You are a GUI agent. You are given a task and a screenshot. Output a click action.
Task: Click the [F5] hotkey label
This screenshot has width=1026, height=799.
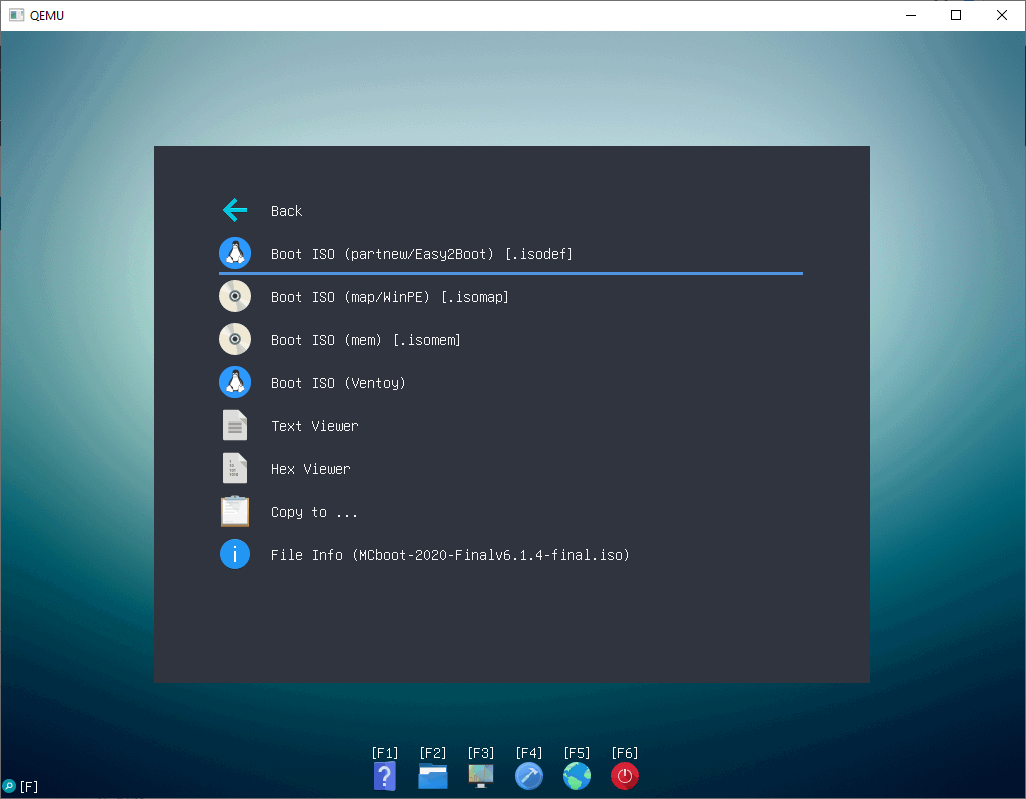click(576, 753)
